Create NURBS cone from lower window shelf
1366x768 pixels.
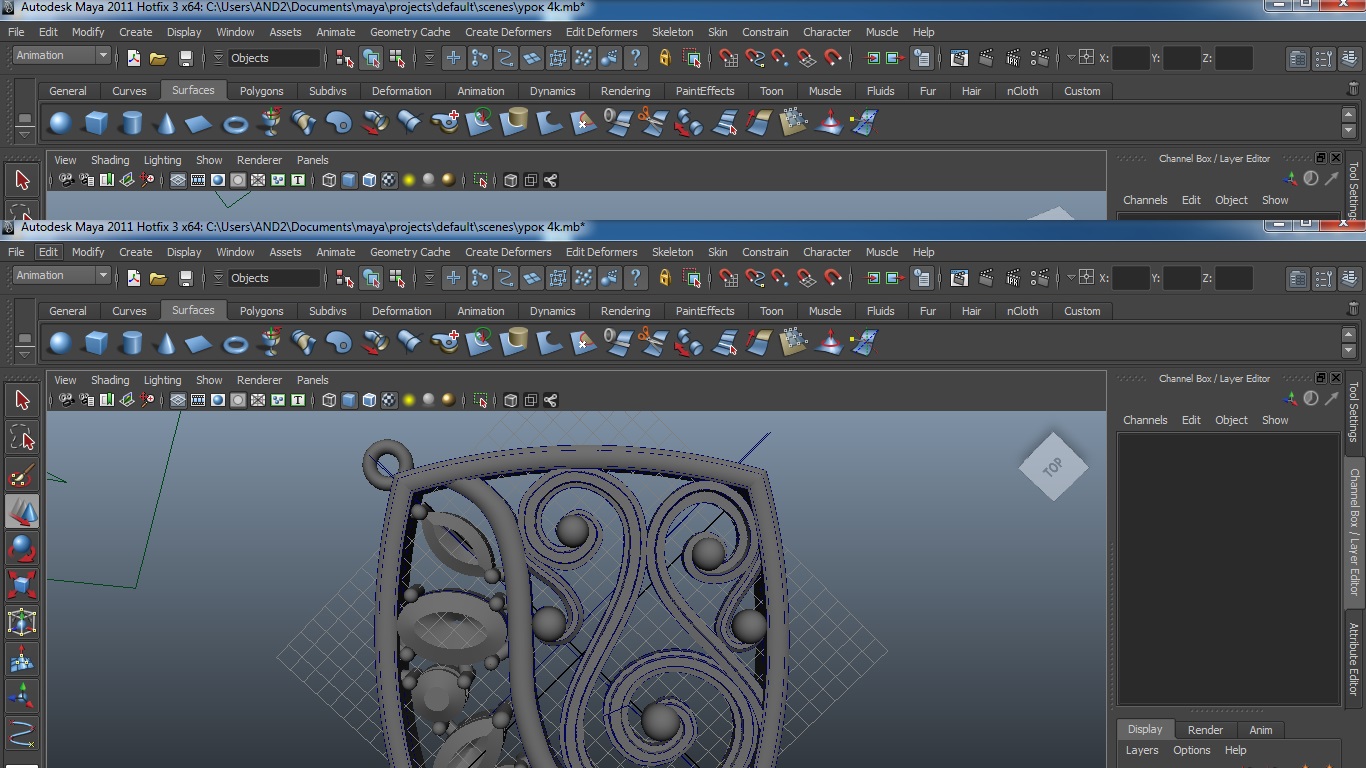[x=166, y=343]
